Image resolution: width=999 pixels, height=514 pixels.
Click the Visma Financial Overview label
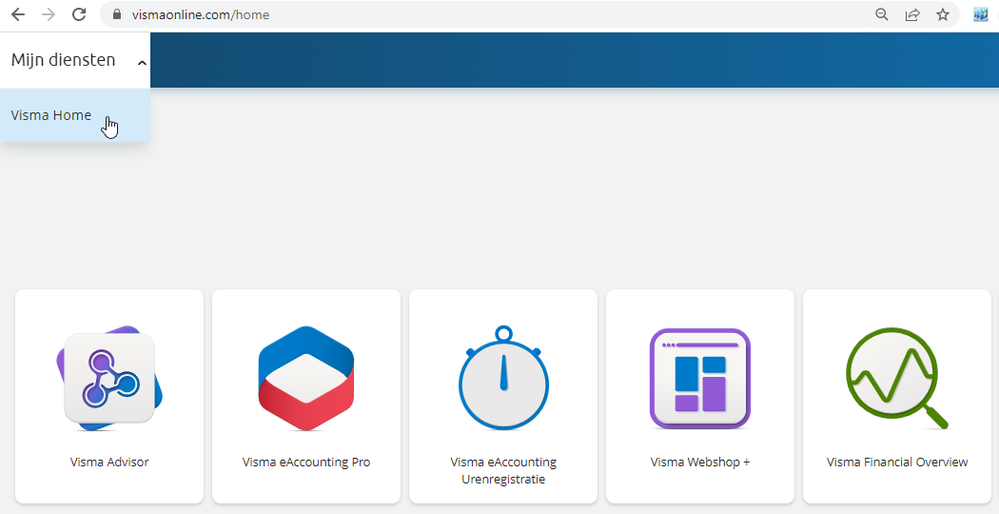(x=897, y=462)
